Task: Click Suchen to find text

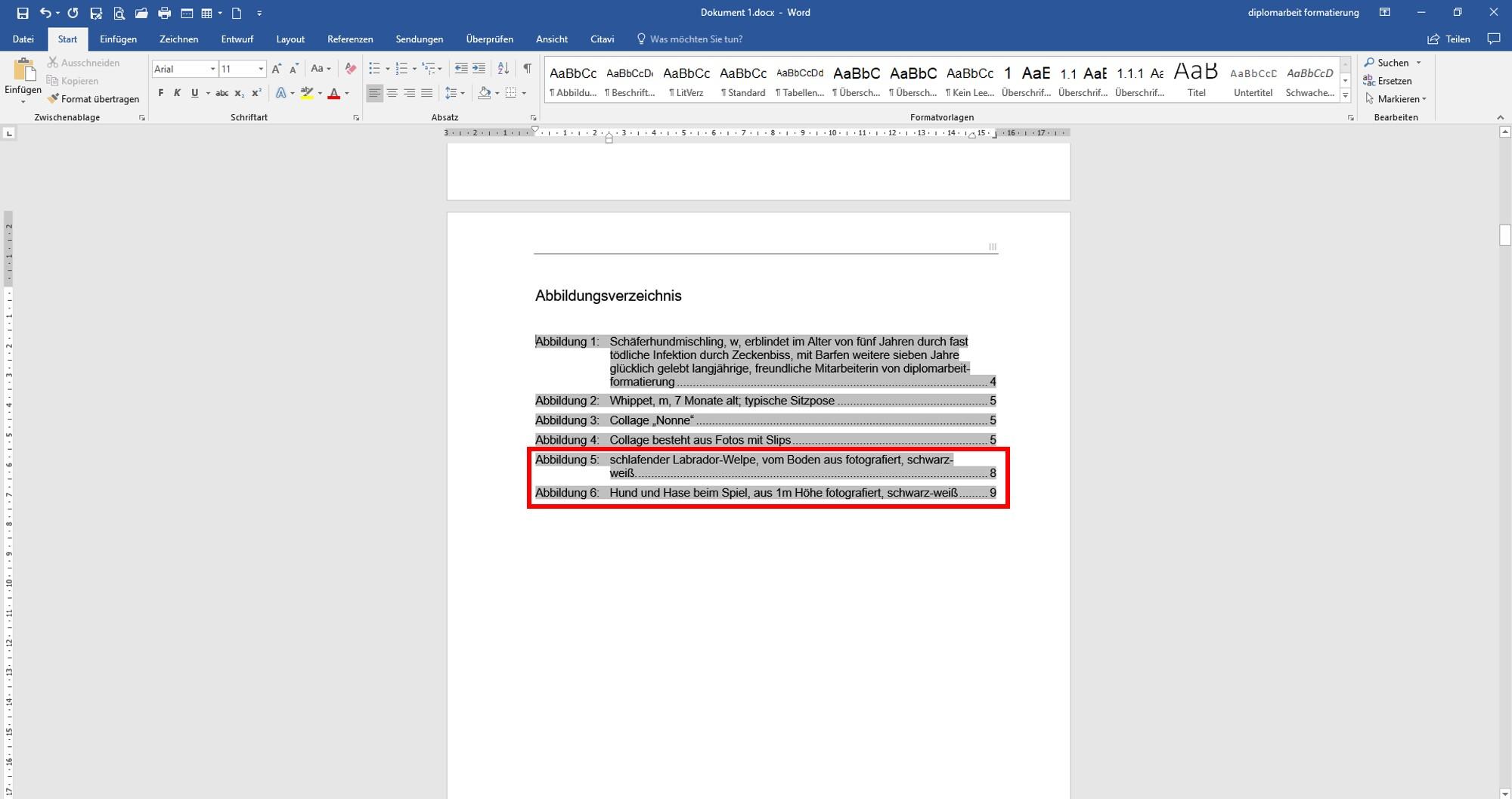Action: (x=1393, y=63)
